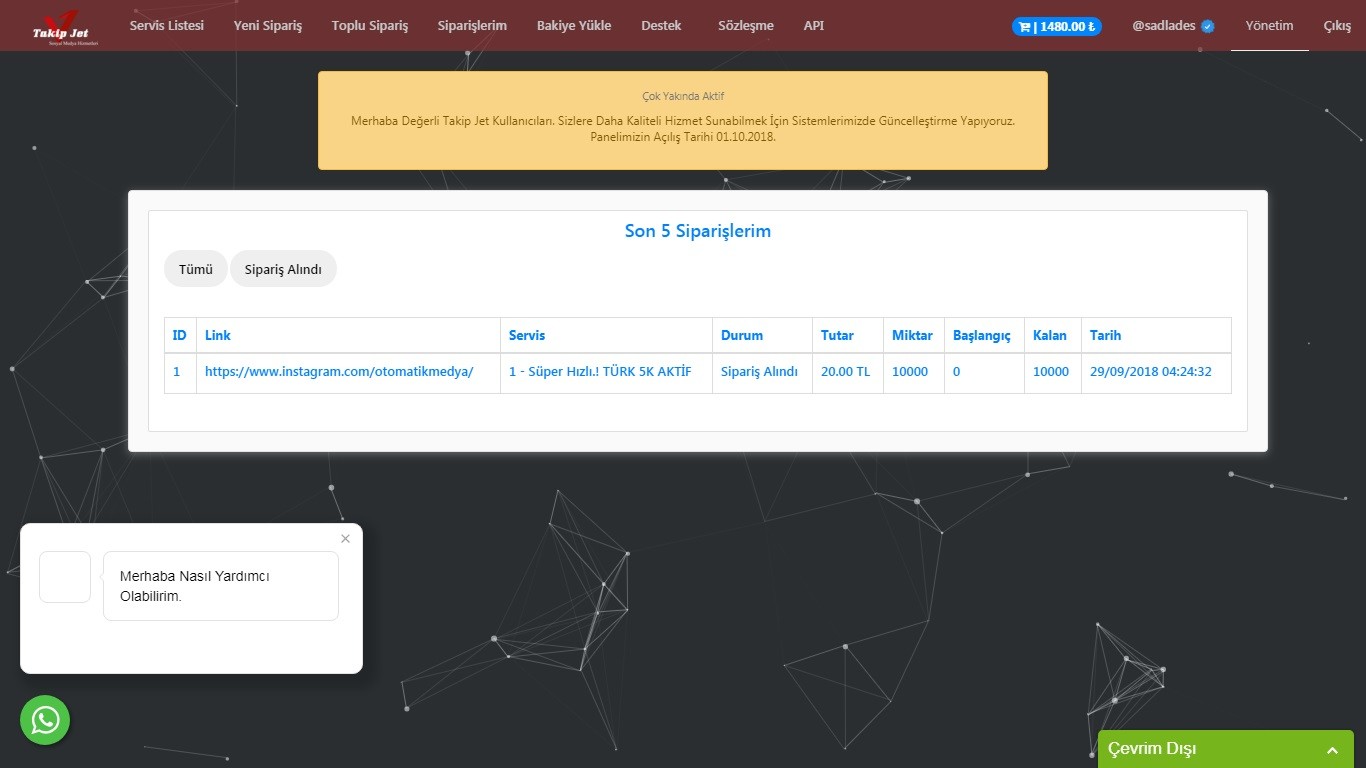The height and width of the screenshot is (768, 1366).
Task: Filter orders by Sipariş Alındı
Action: [283, 269]
